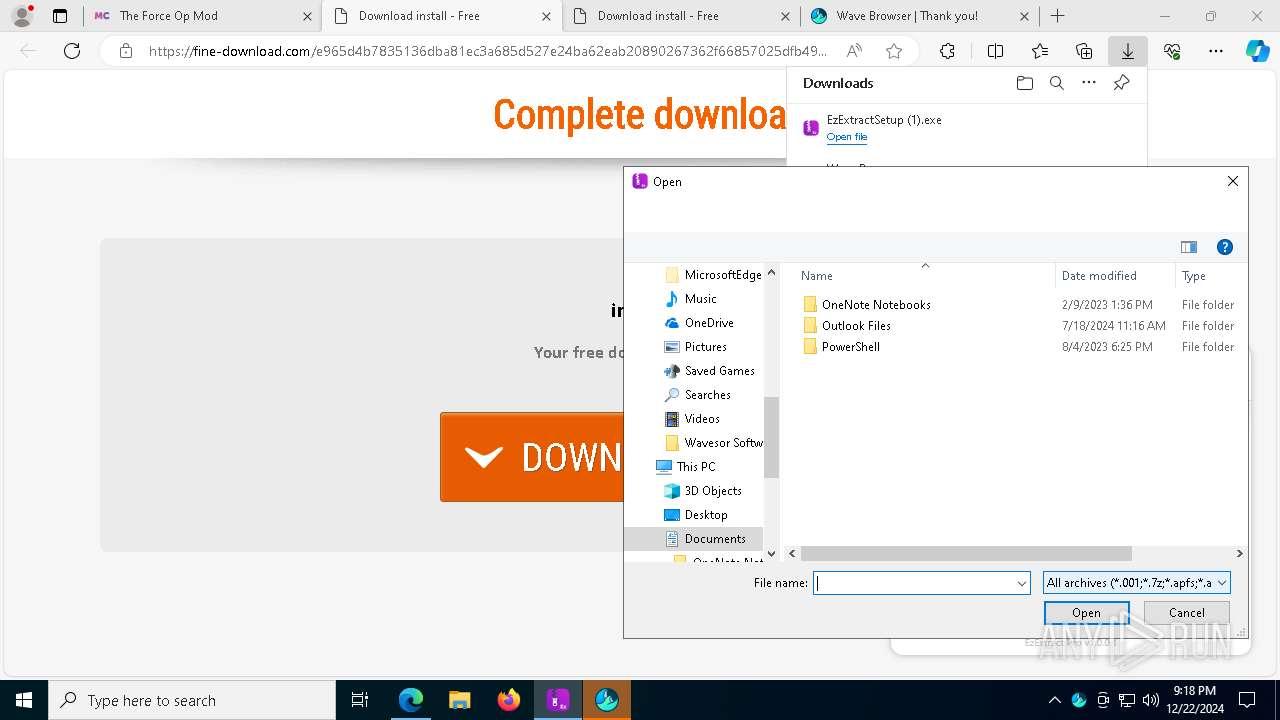Click the Help icon in Open dialog

[1224, 247]
